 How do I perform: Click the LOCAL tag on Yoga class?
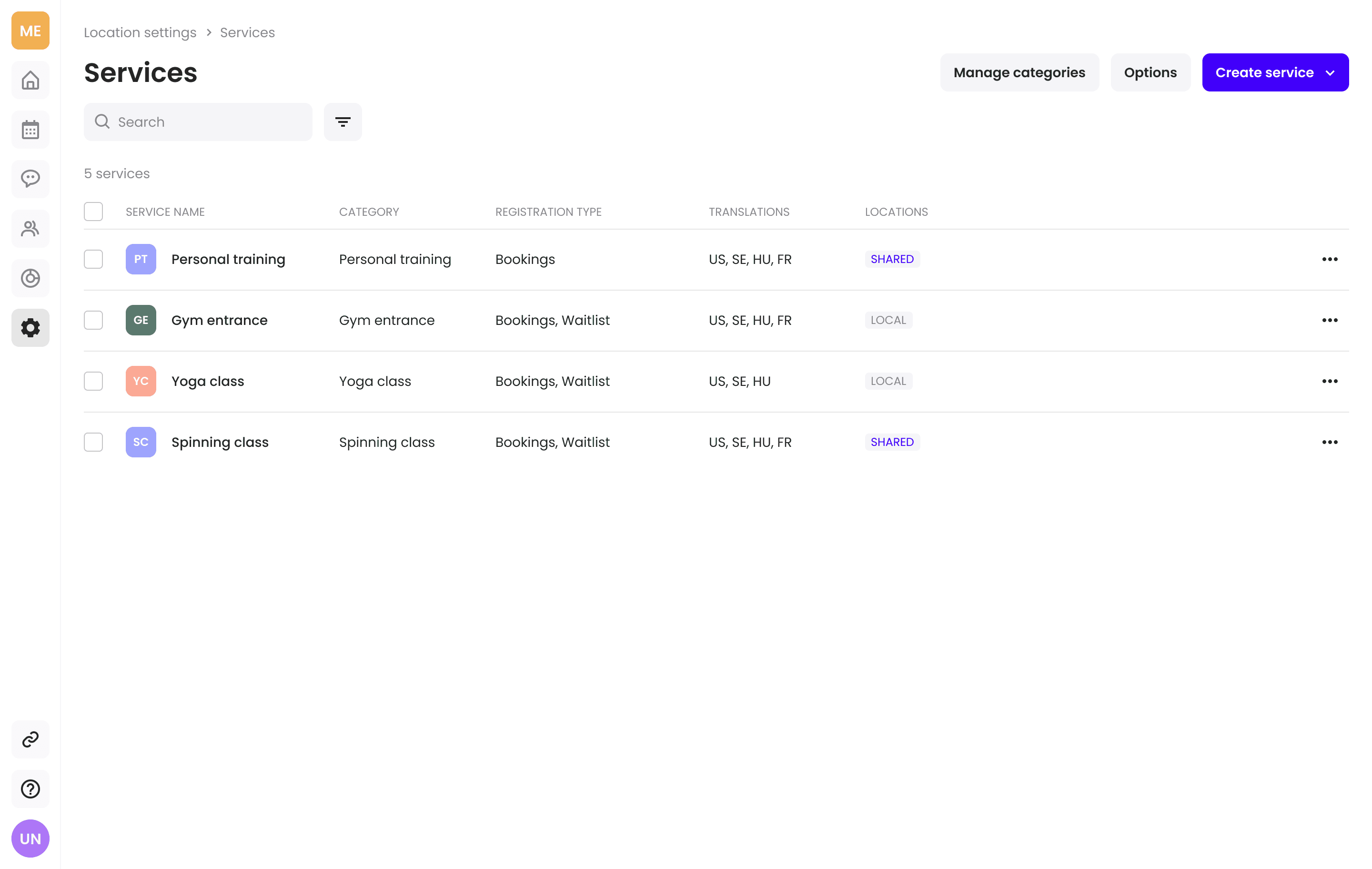click(x=888, y=381)
